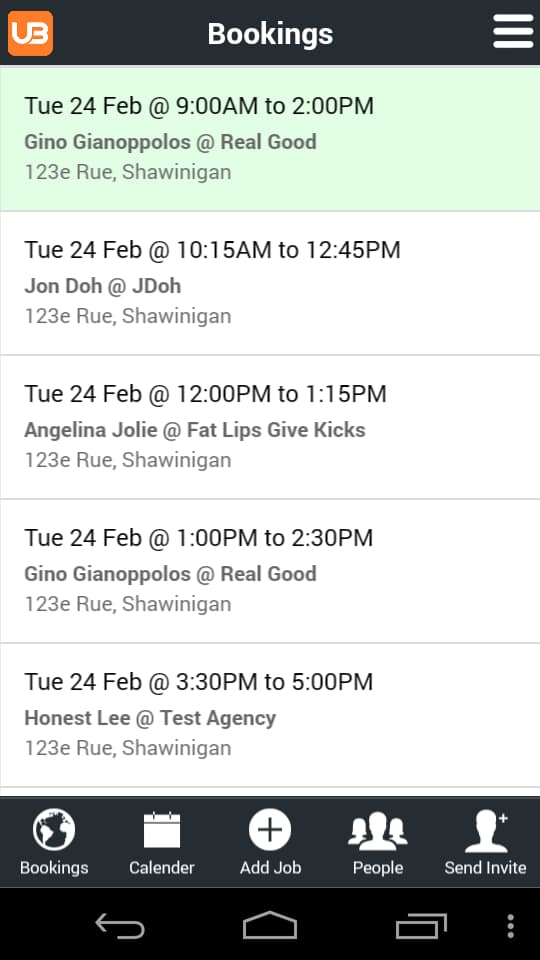Tap the Add Job text label

pyautogui.click(x=270, y=868)
